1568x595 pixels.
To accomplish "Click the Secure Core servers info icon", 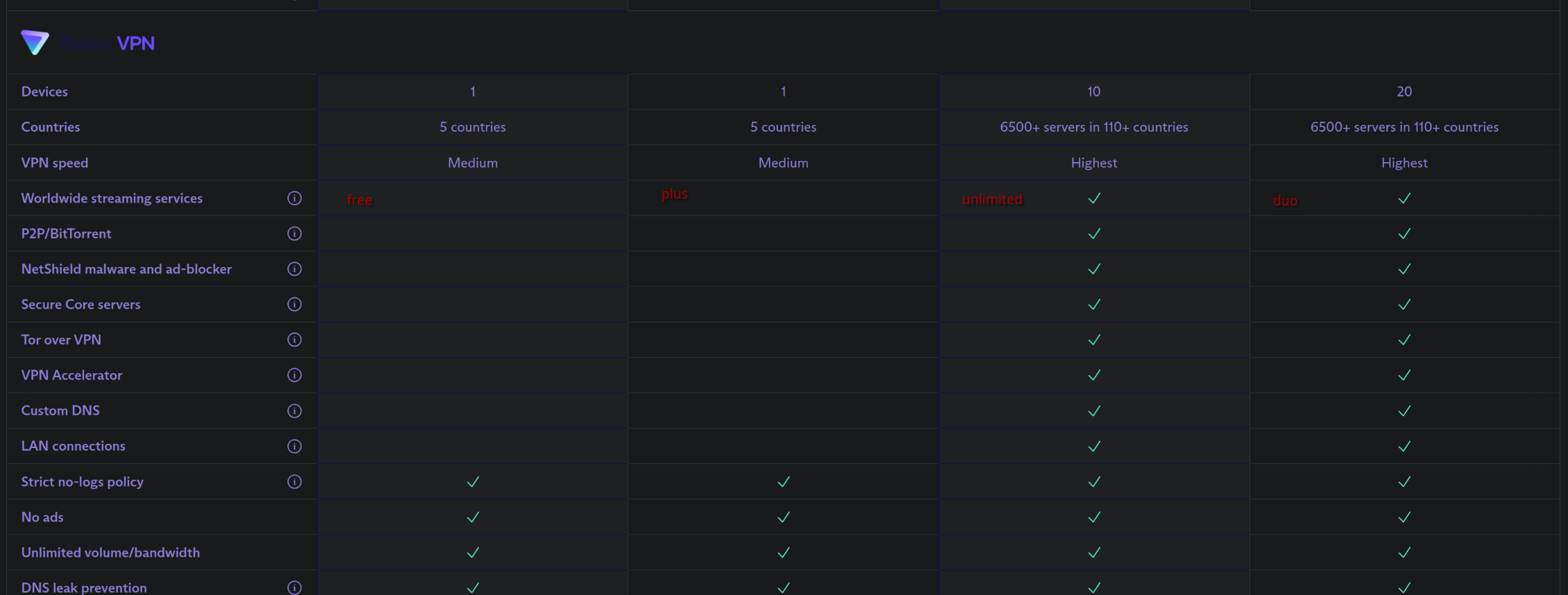I will 294,304.
